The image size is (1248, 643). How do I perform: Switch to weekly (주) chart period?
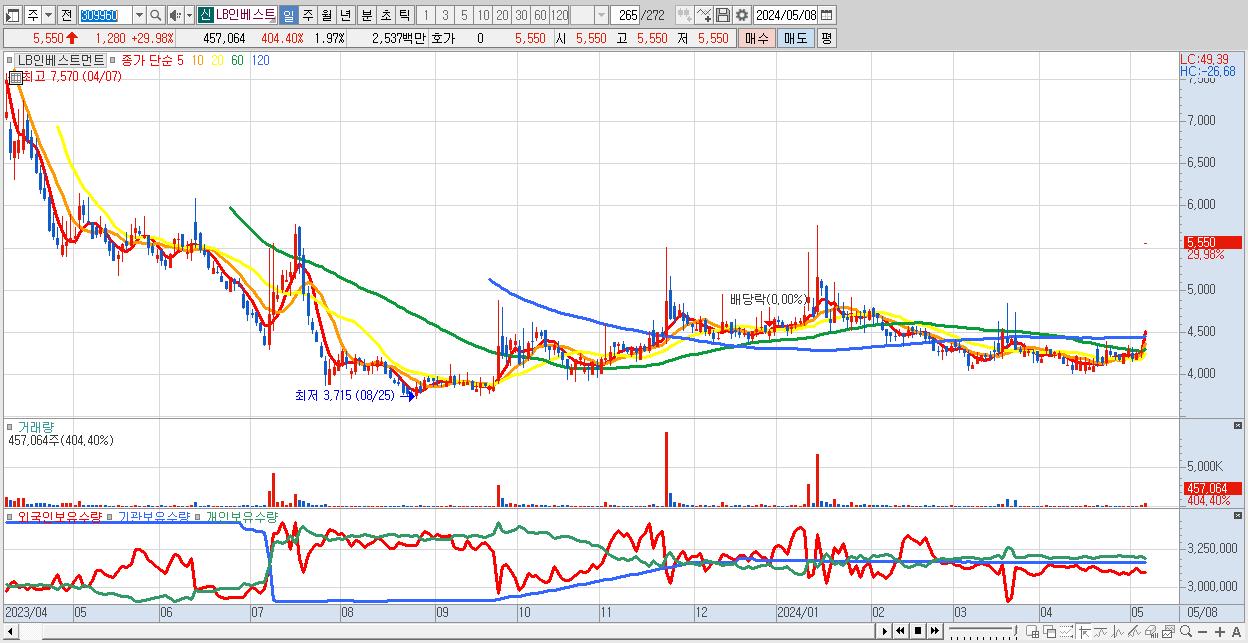pos(307,15)
